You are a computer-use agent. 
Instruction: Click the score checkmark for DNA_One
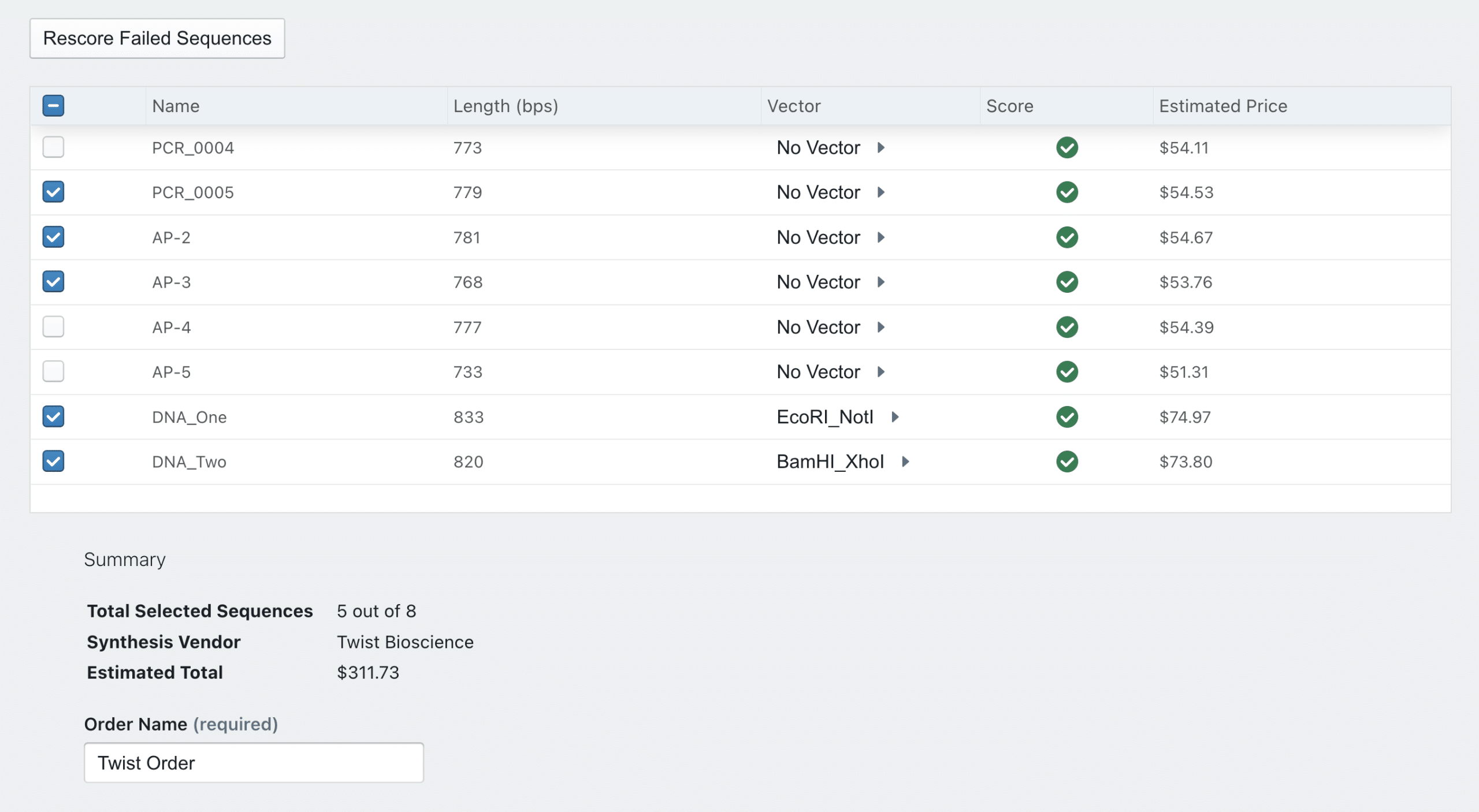click(1066, 417)
